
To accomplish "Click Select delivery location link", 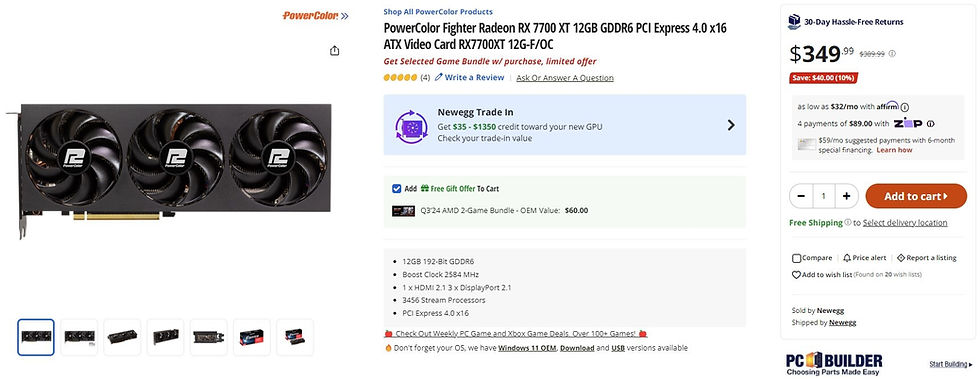I will 905,223.
